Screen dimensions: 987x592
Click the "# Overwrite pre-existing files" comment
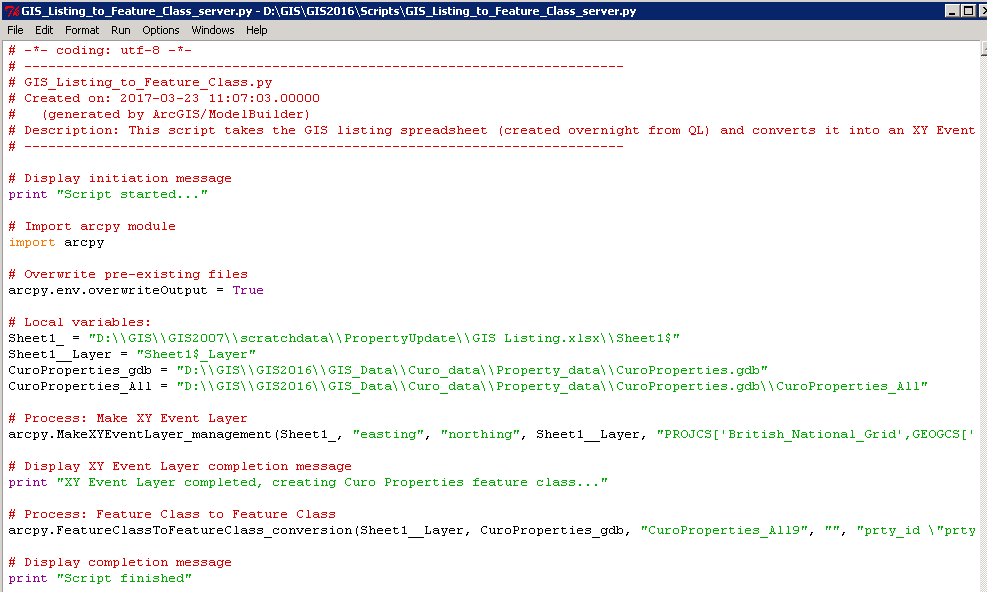tap(128, 275)
